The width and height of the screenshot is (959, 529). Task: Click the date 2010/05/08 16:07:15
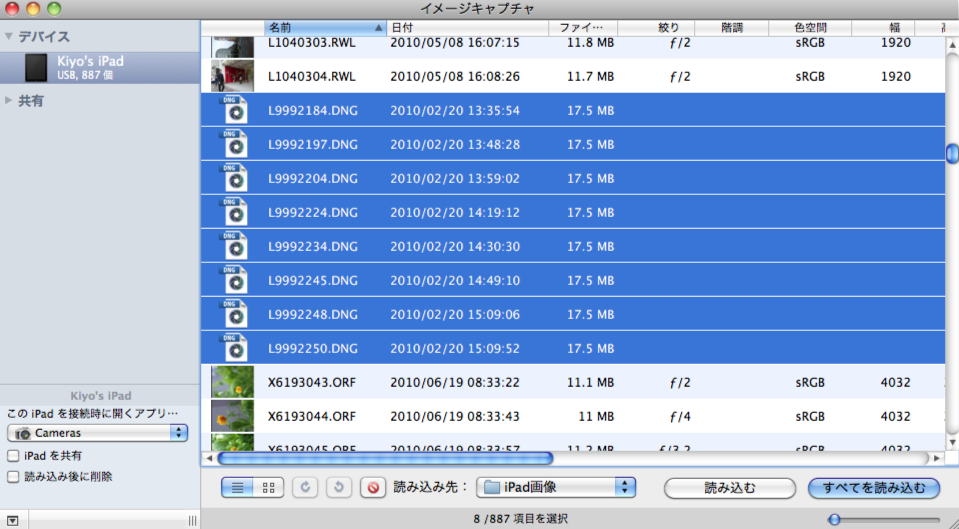pos(455,43)
